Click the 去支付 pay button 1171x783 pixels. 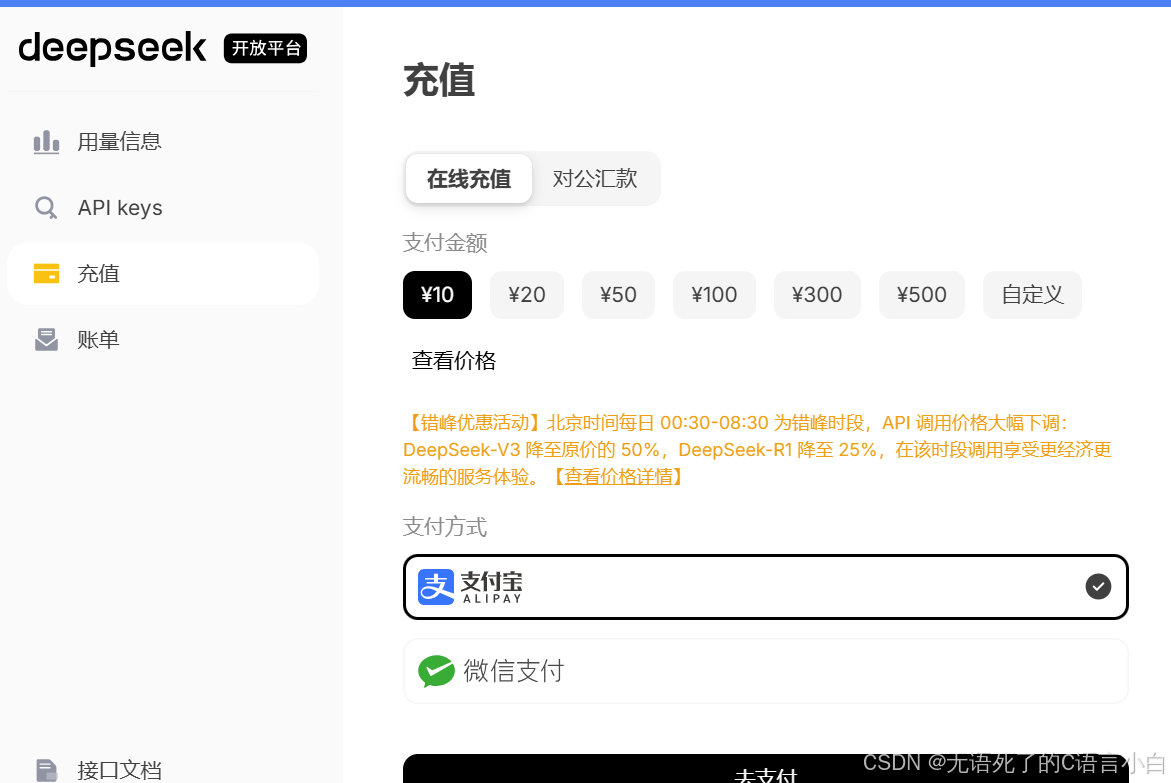tap(765, 775)
